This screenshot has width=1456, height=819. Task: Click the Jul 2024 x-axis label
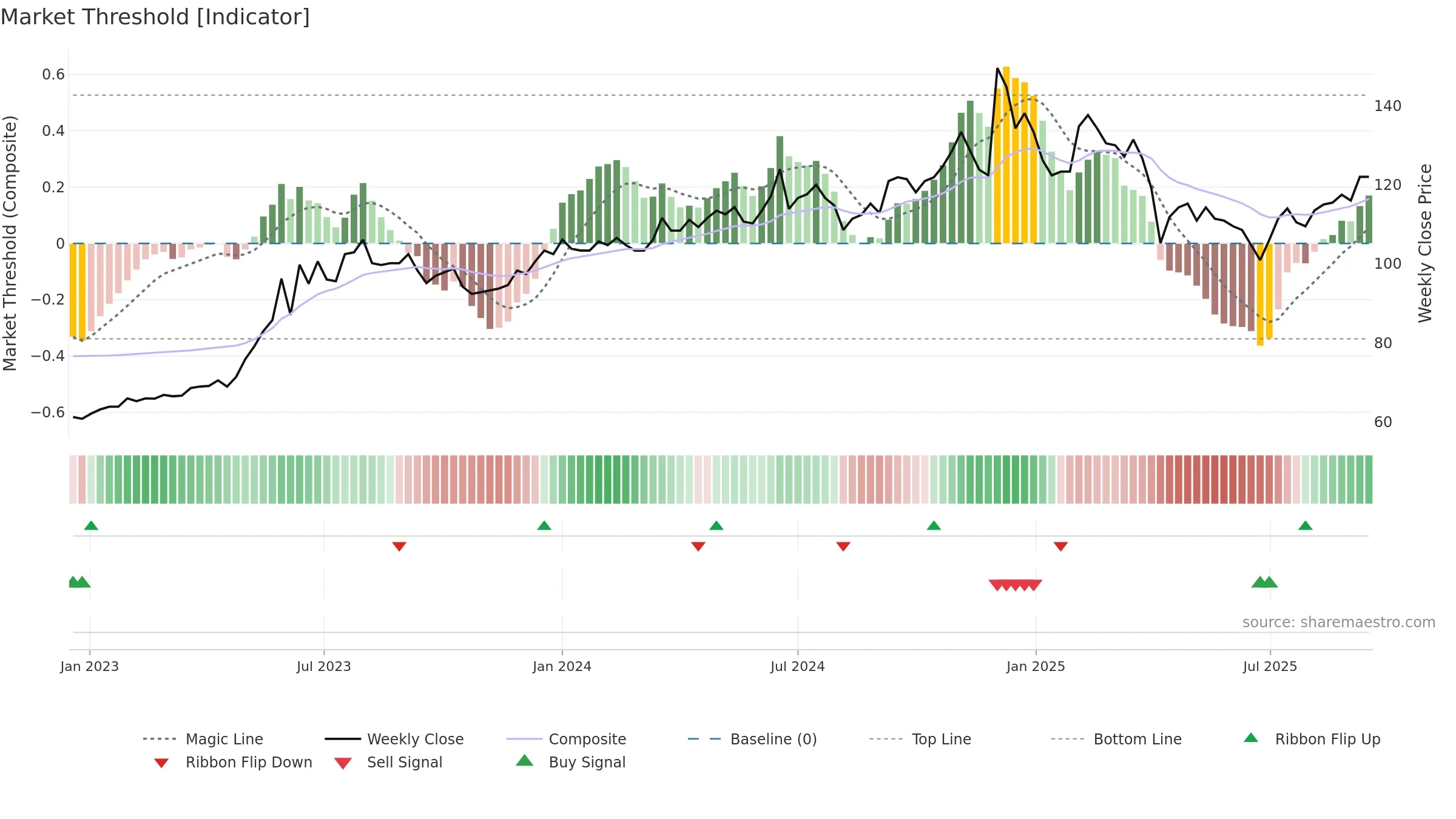point(798,666)
